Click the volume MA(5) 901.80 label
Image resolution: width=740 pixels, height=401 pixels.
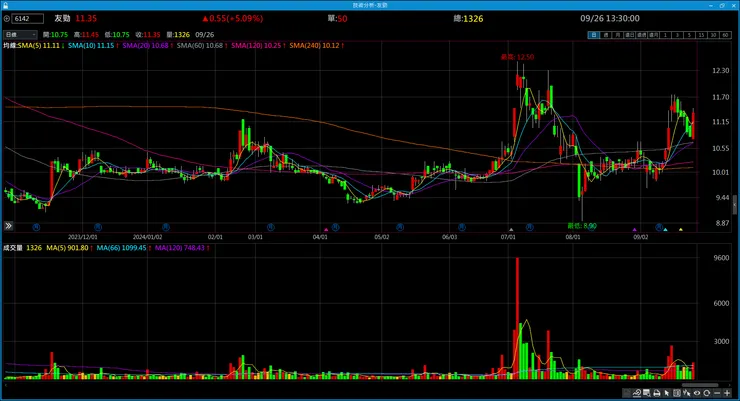click(x=69, y=248)
